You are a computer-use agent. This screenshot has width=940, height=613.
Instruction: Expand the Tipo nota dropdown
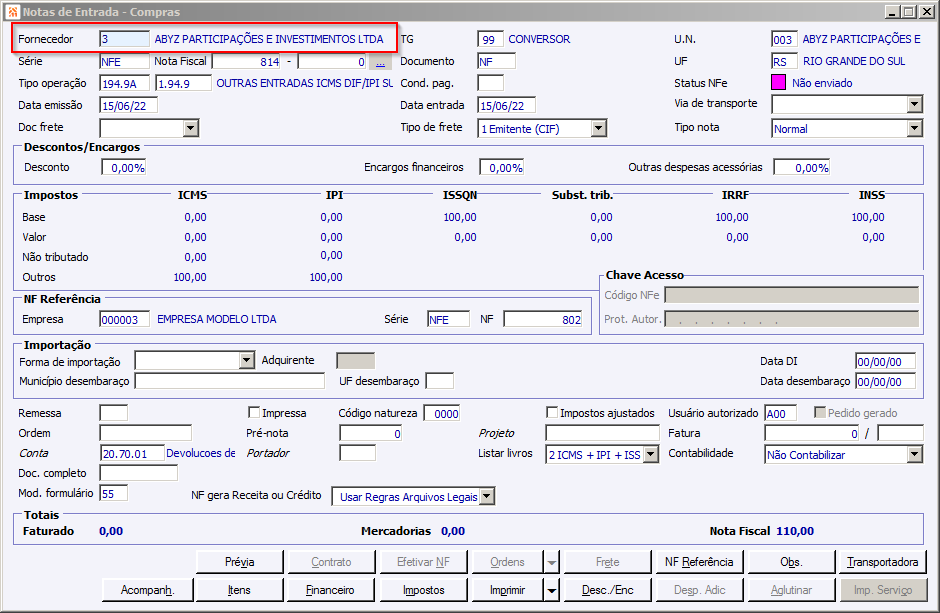click(914, 128)
